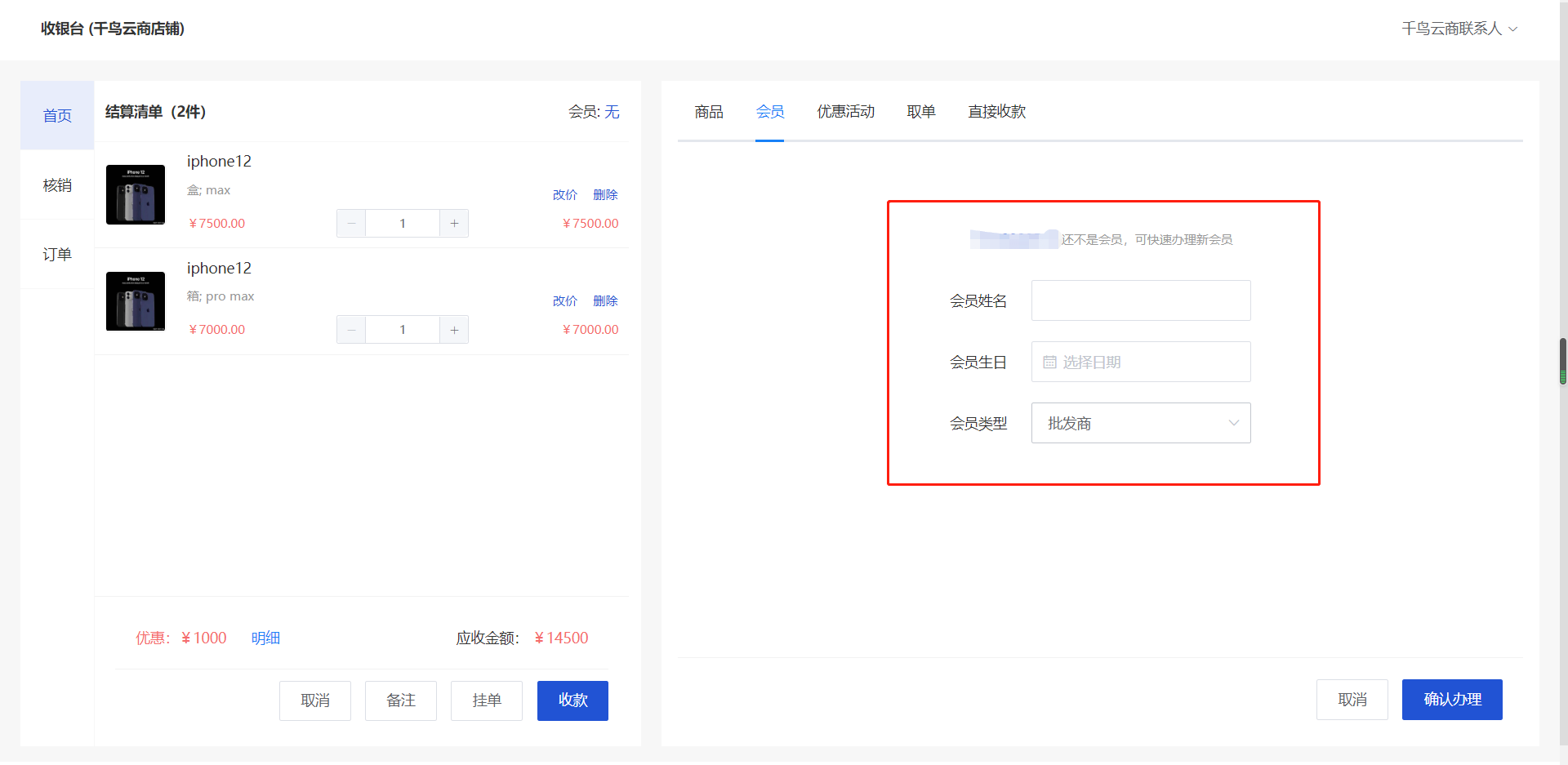Image resolution: width=1568 pixels, height=765 pixels.
Task: Open the 优惠活动 tab
Action: pos(845,112)
